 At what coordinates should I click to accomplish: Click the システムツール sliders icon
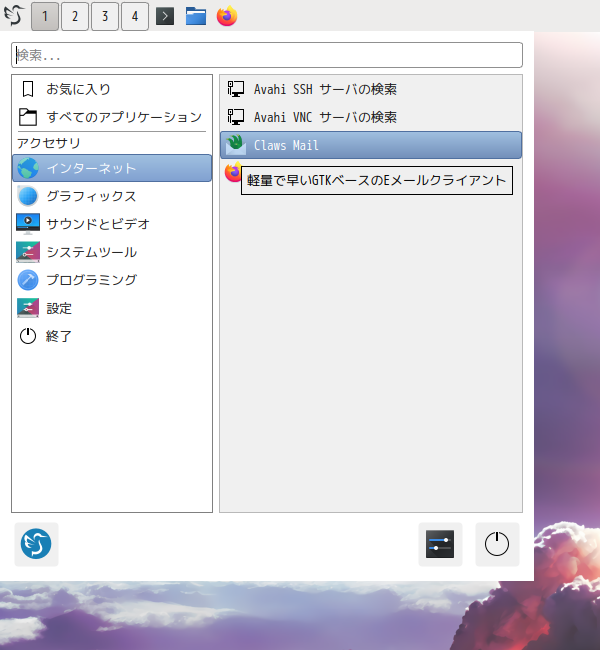click(x=28, y=252)
